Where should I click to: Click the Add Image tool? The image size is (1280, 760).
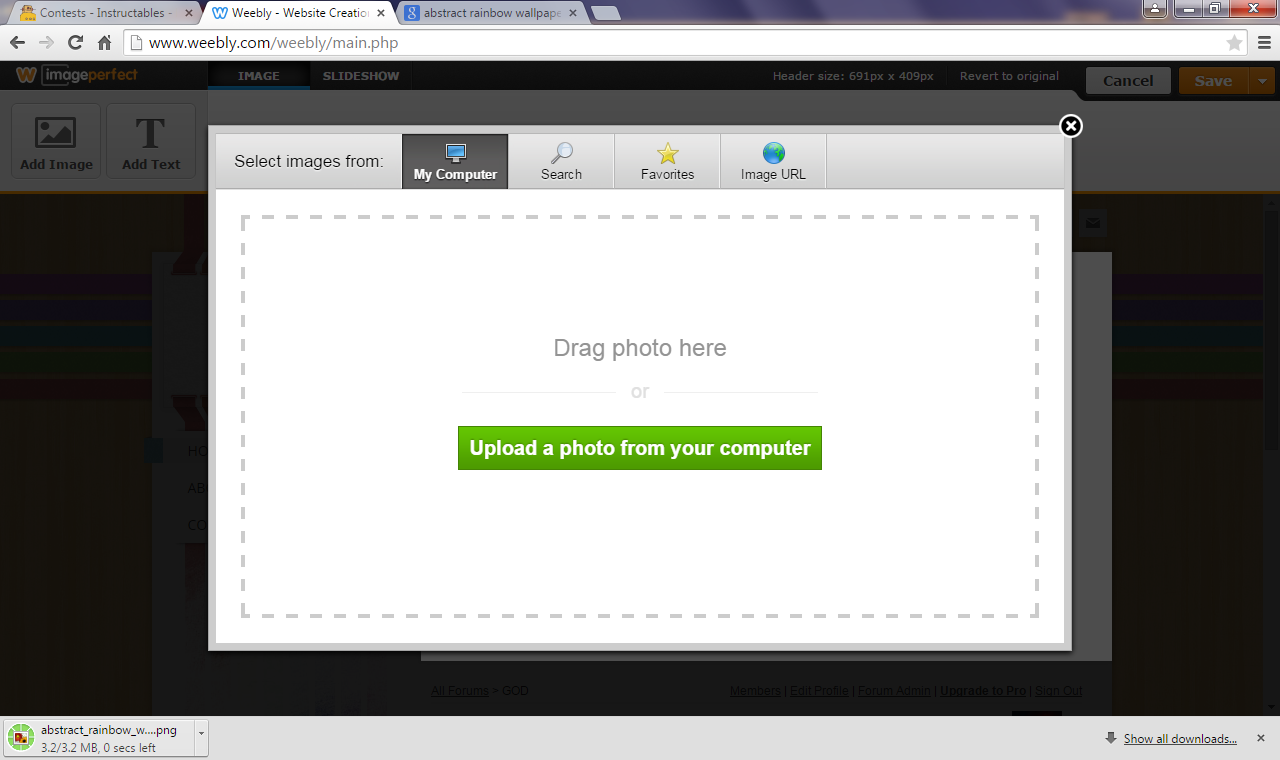pyautogui.click(x=56, y=141)
